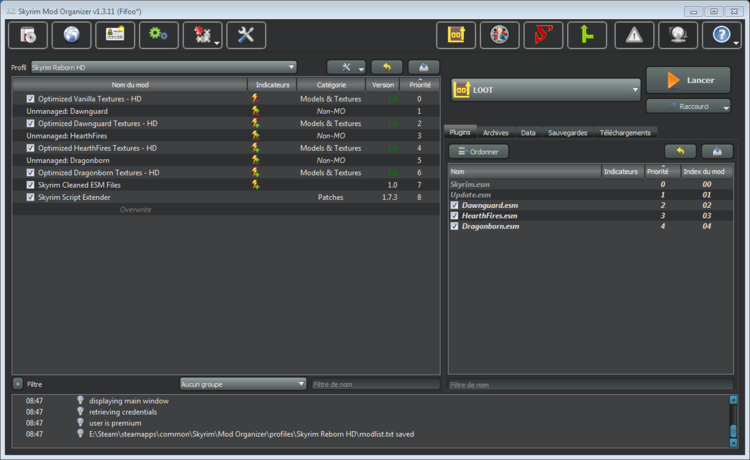The height and width of the screenshot is (460, 750).
Task: Click the Lancer launch button
Action: coord(688,80)
